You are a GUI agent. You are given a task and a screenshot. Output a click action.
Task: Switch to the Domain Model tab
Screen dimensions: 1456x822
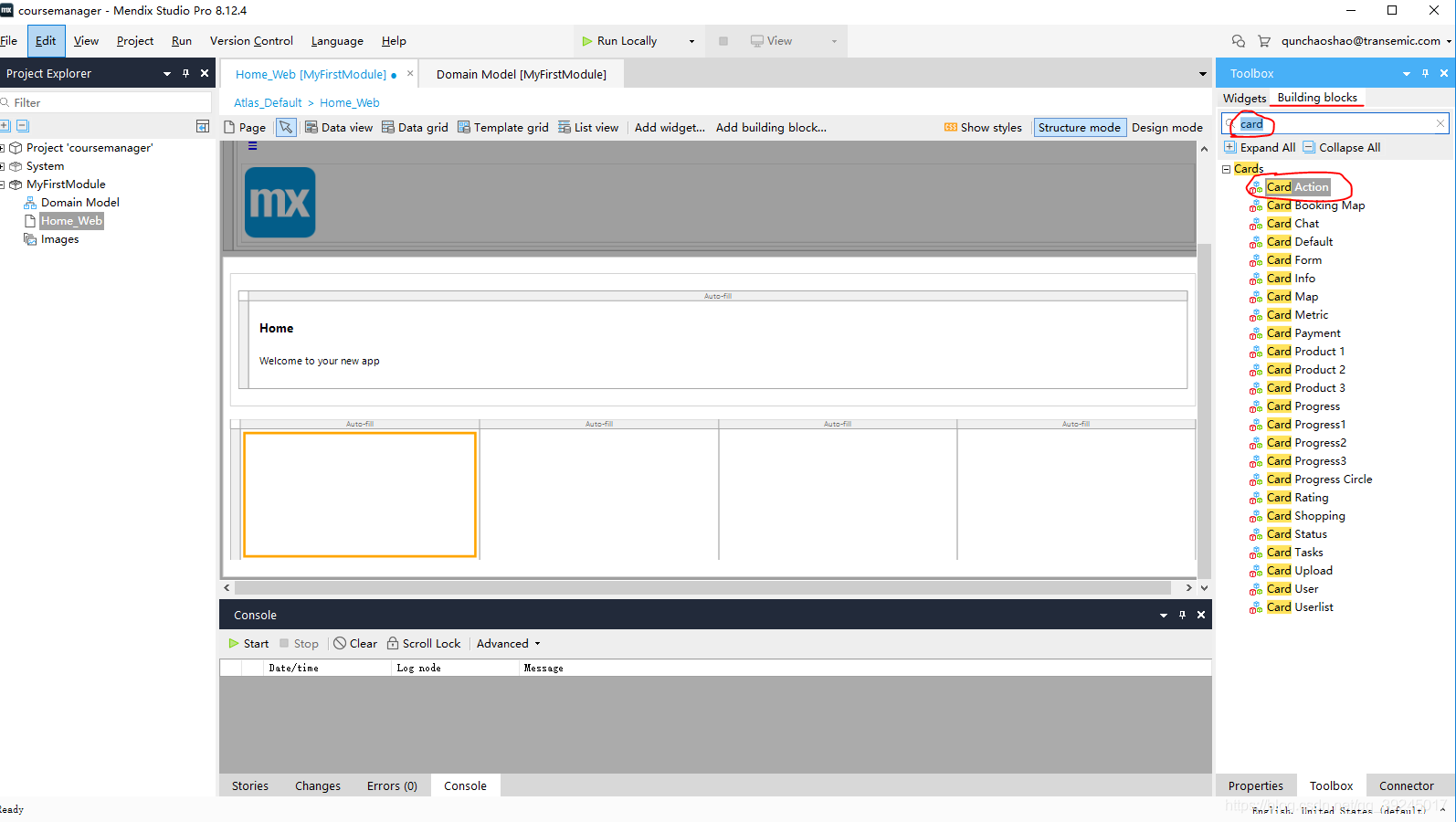(x=521, y=75)
